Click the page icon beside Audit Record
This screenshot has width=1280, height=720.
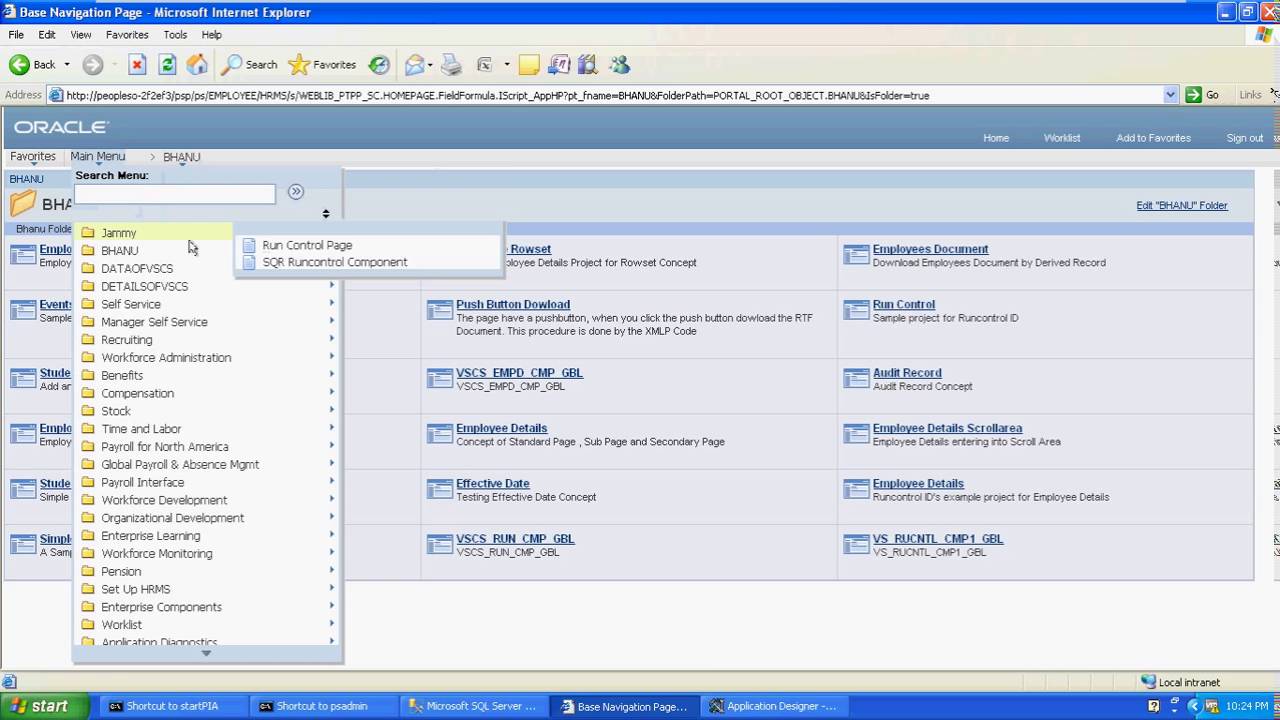click(856, 379)
